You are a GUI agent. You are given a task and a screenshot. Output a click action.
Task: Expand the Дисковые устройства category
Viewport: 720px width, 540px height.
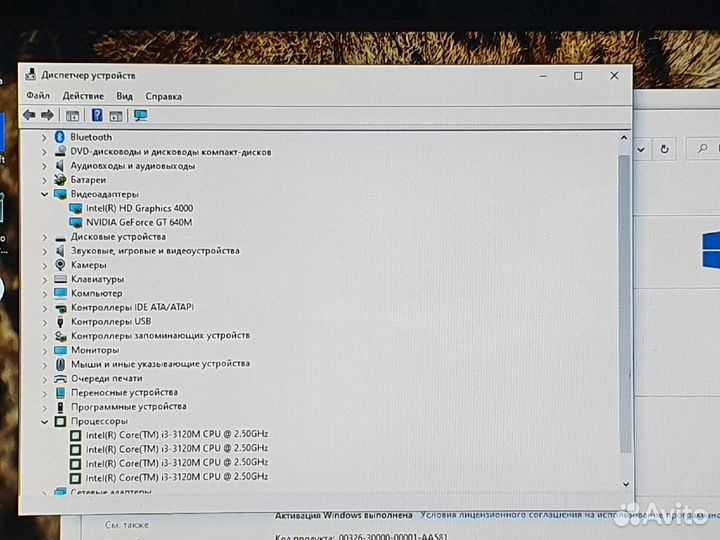(x=44, y=237)
